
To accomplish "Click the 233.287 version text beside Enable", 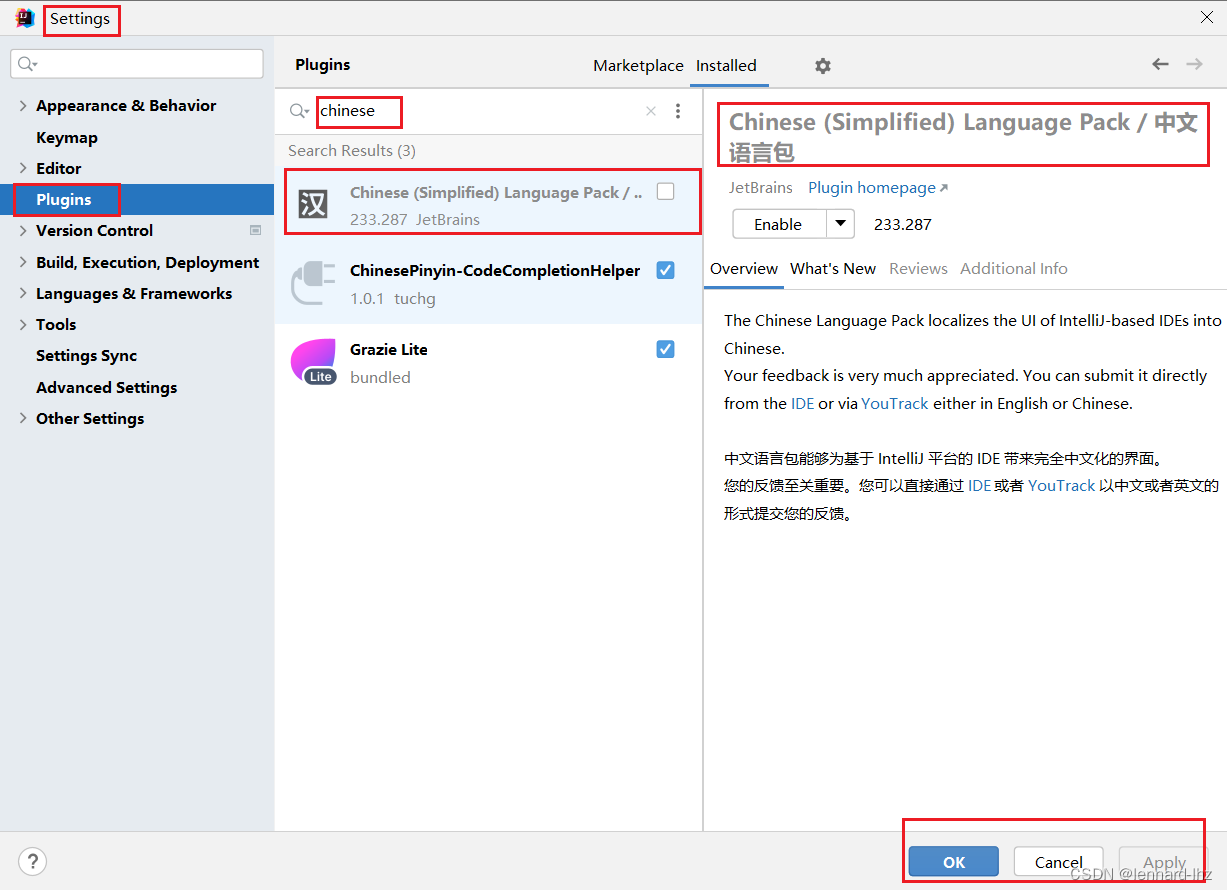I will [x=902, y=224].
